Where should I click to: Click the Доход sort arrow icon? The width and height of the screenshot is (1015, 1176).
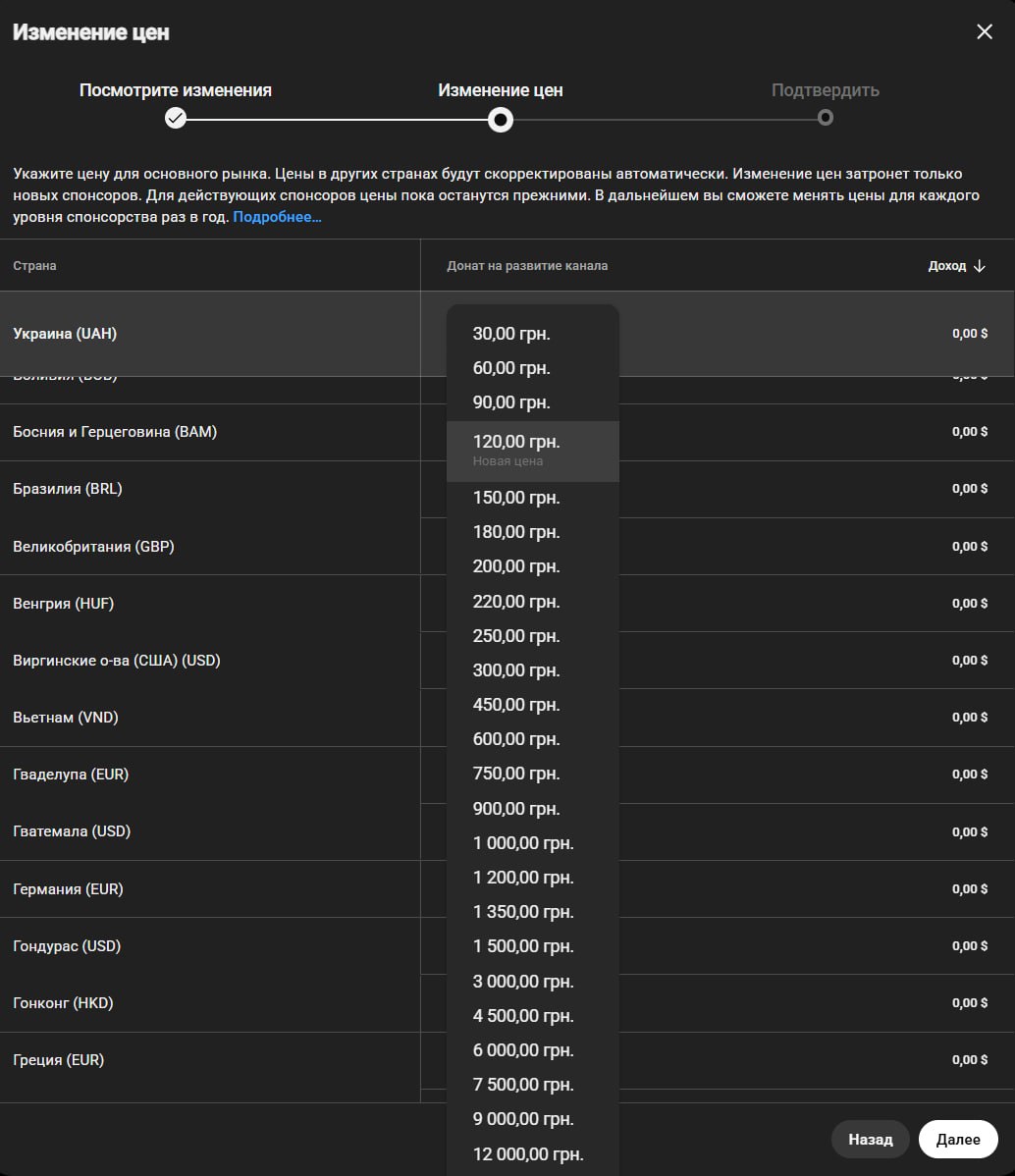(979, 266)
